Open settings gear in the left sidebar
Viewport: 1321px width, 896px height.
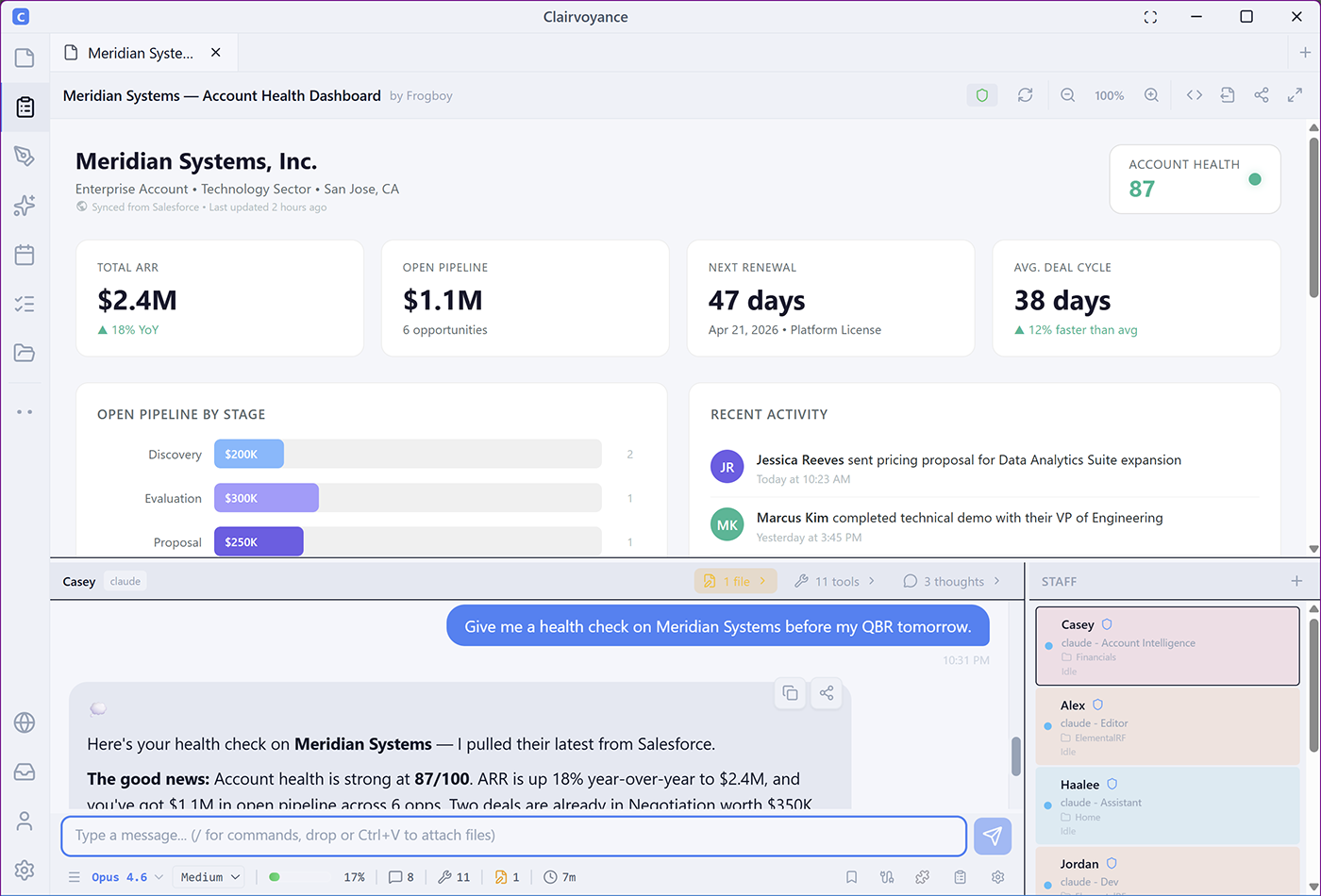[x=25, y=870]
